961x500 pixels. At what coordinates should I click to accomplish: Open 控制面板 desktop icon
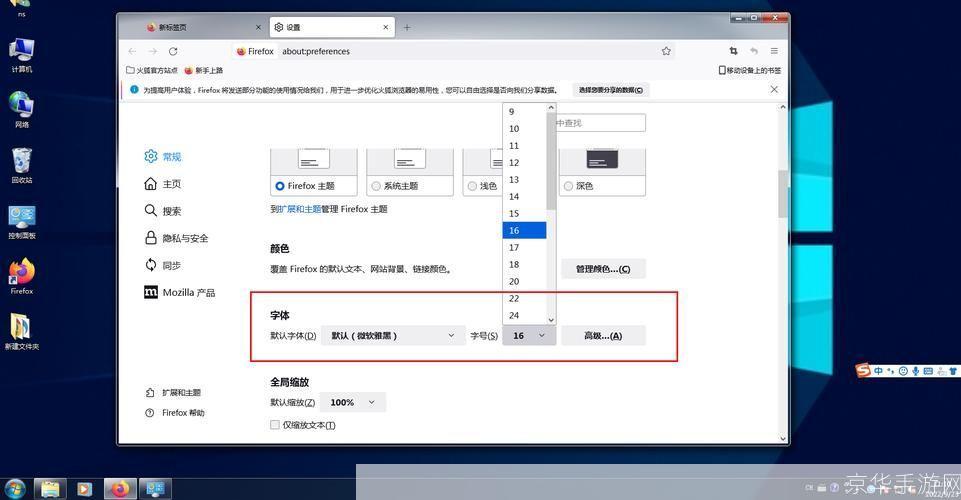pos(22,222)
